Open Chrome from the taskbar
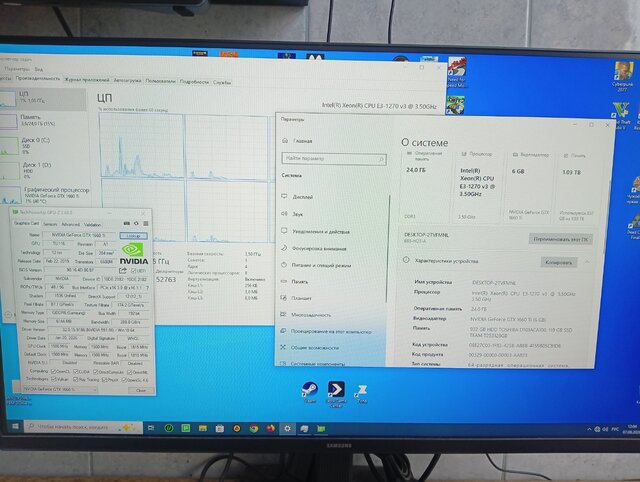Screen dimensions: 640x482 click(254, 429)
